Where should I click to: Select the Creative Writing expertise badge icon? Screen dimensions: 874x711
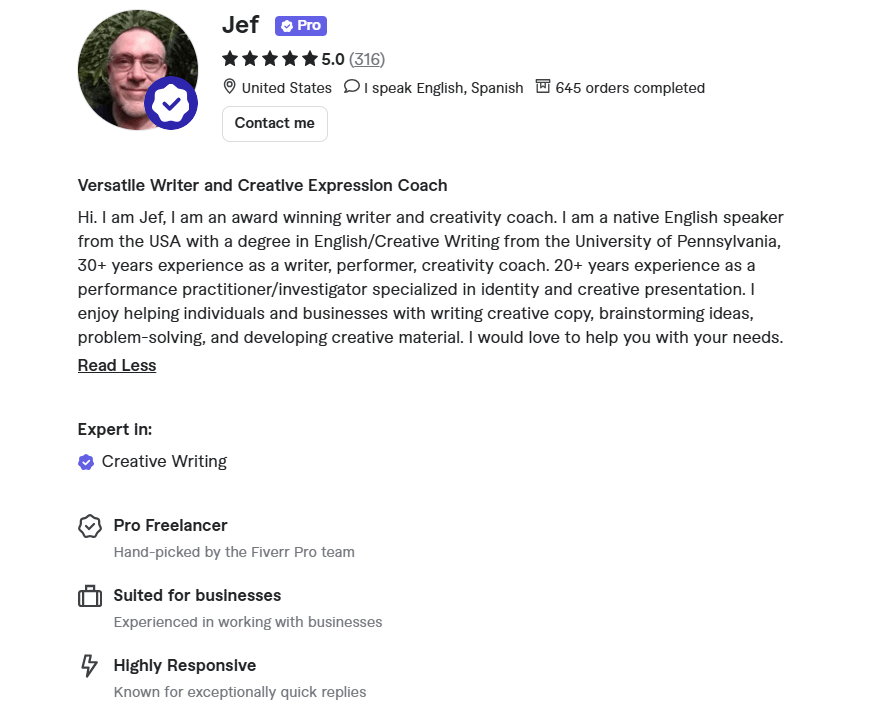coord(86,462)
